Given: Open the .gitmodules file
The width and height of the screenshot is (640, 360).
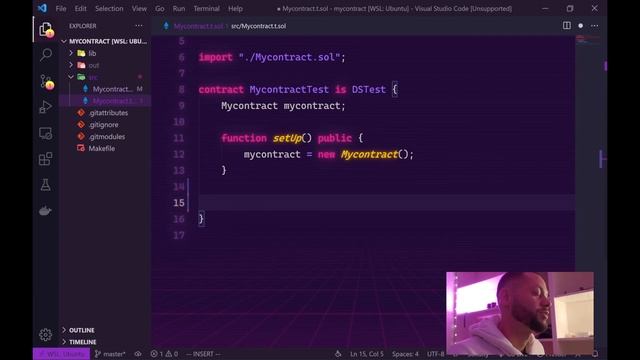Looking at the screenshot, I should 105,136.
